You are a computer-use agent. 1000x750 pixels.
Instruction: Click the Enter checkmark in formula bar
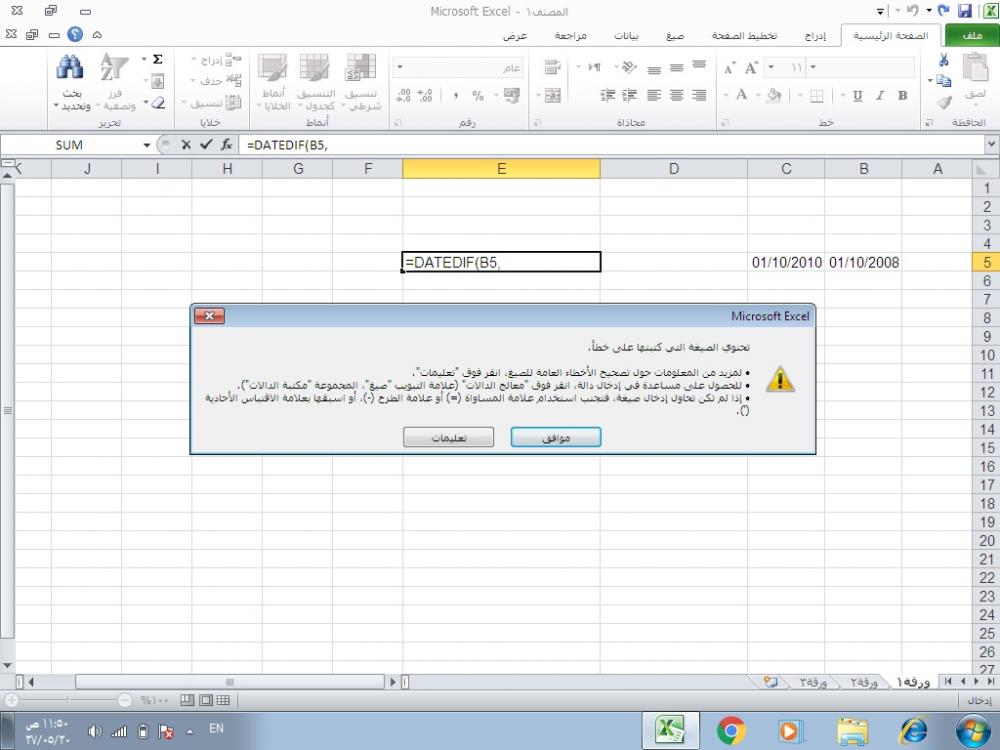[206, 145]
